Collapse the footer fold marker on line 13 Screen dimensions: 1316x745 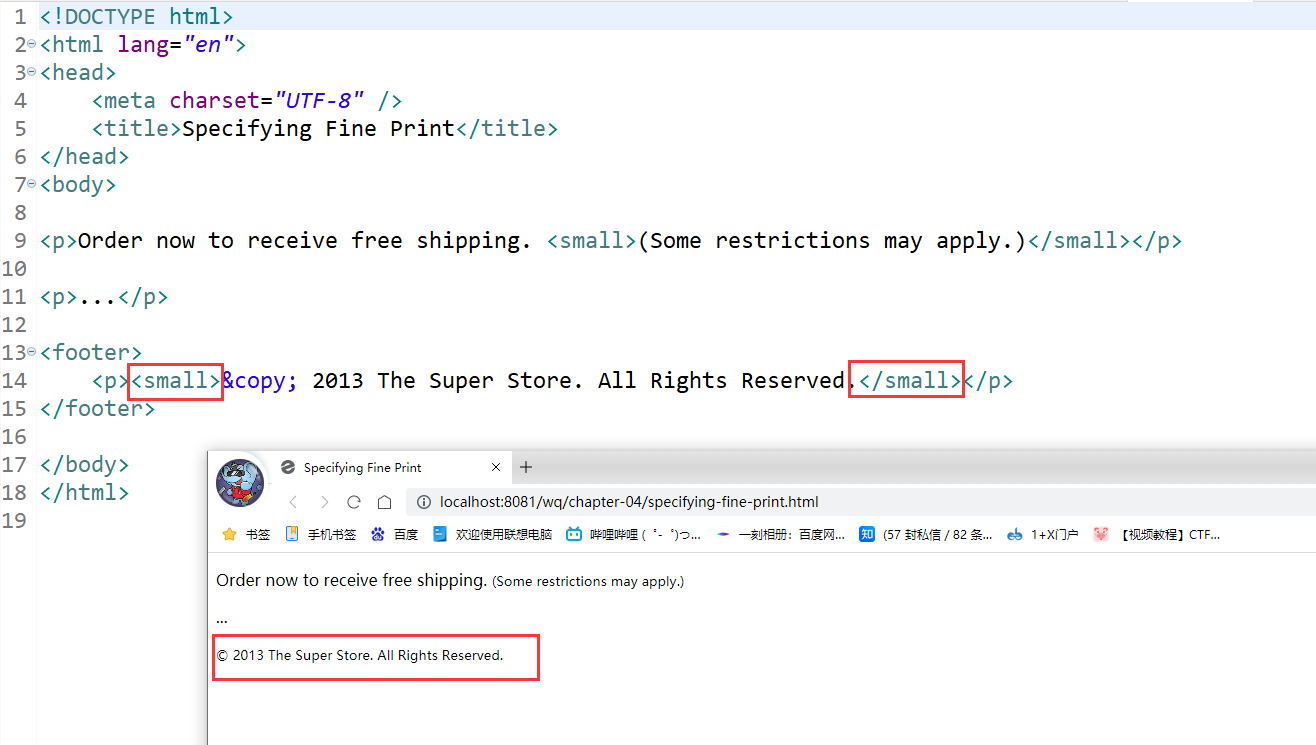[x=31, y=352]
